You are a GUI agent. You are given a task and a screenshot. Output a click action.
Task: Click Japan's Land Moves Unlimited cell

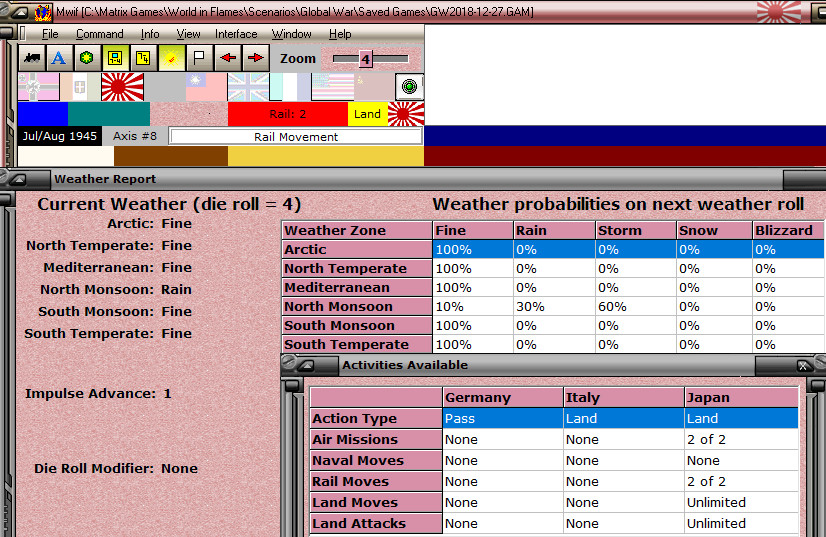pyautogui.click(x=742, y=503)
